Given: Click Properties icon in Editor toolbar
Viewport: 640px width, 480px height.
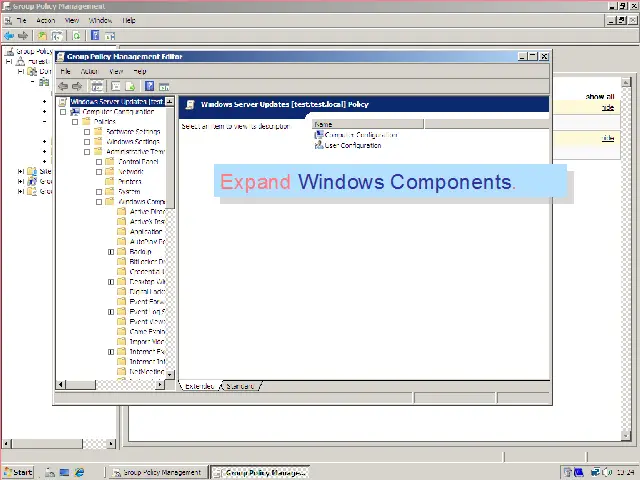Looking at the screenshot, I should point(116,86).
